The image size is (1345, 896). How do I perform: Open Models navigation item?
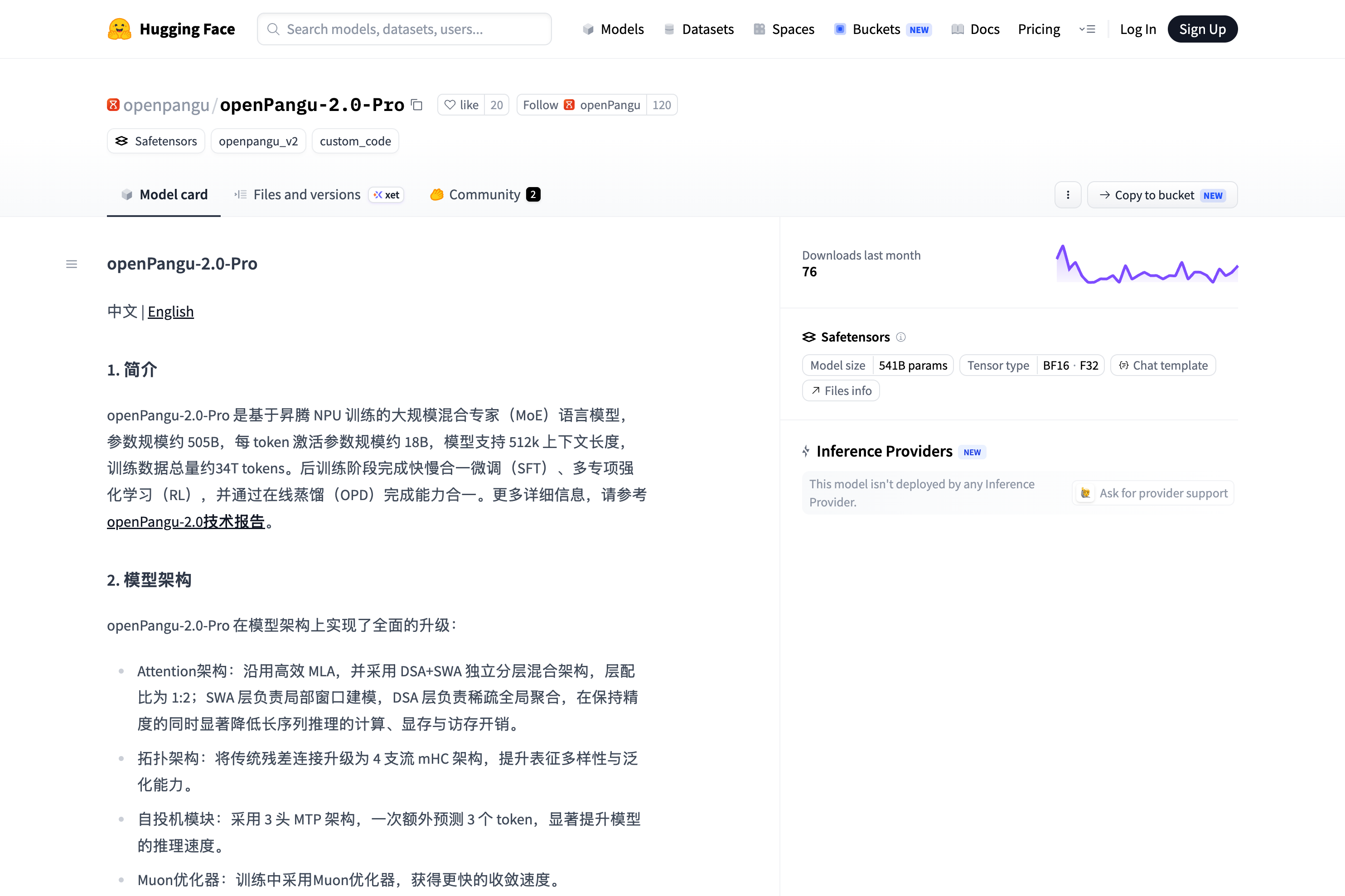(613, 29)
